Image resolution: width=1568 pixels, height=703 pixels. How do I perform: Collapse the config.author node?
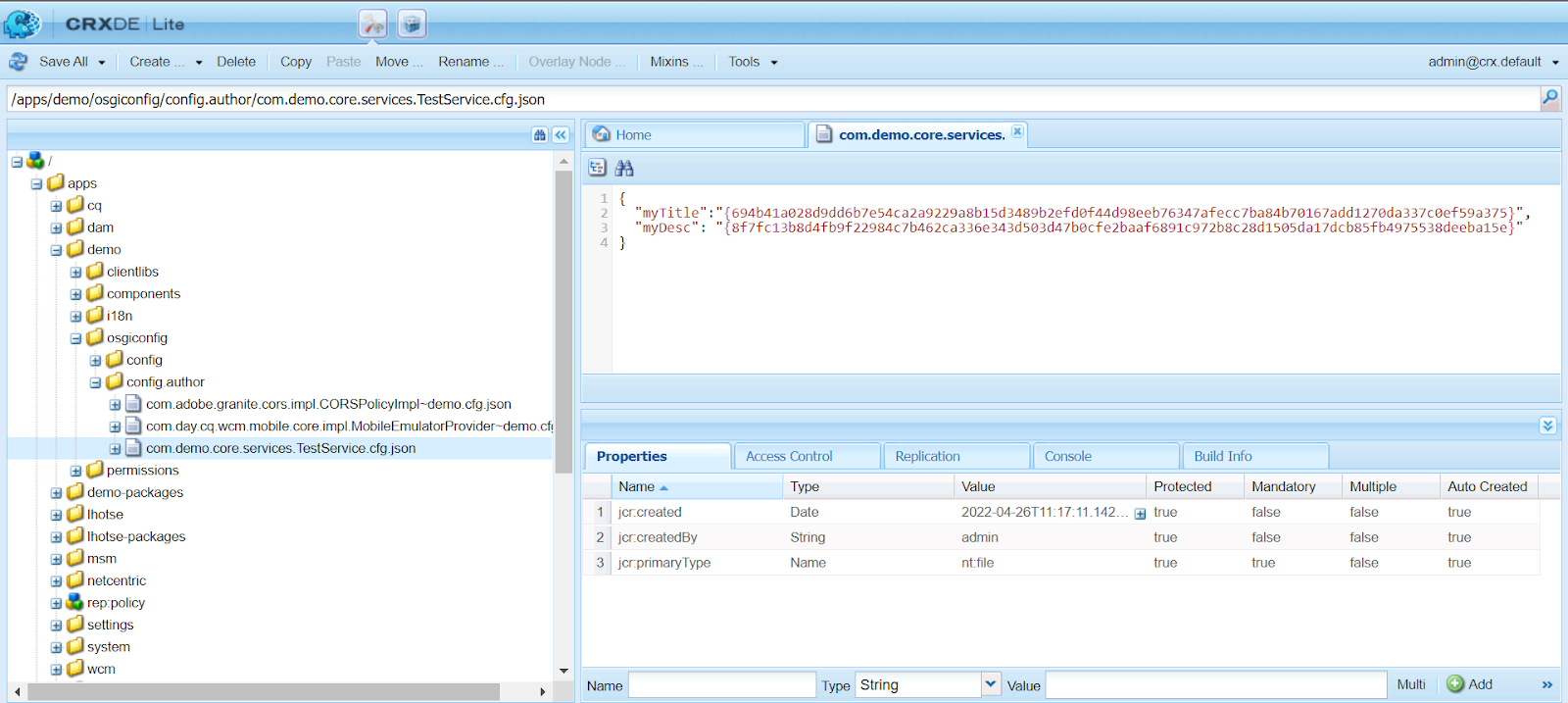tap(95, 382)
